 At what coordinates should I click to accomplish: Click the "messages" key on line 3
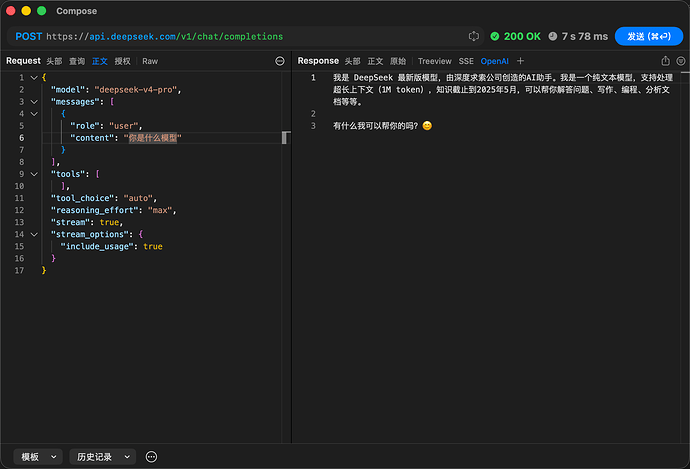tap(75, 102)
